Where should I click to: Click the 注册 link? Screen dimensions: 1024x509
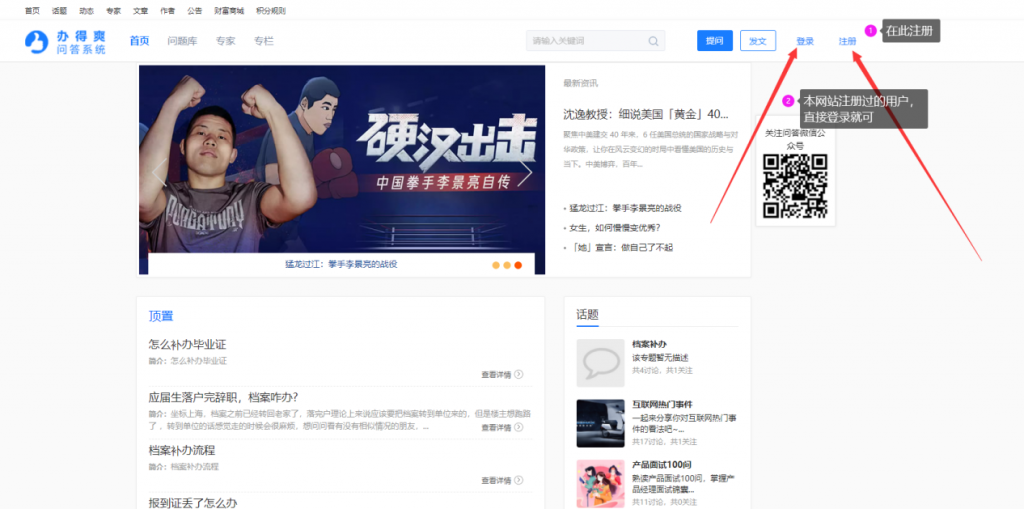tap(848, 41)
